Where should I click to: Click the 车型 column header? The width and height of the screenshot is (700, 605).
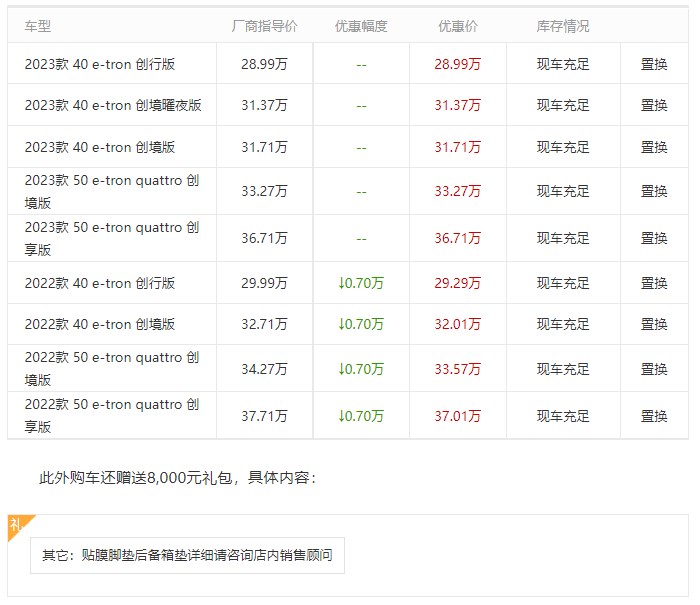coord(38,26)
